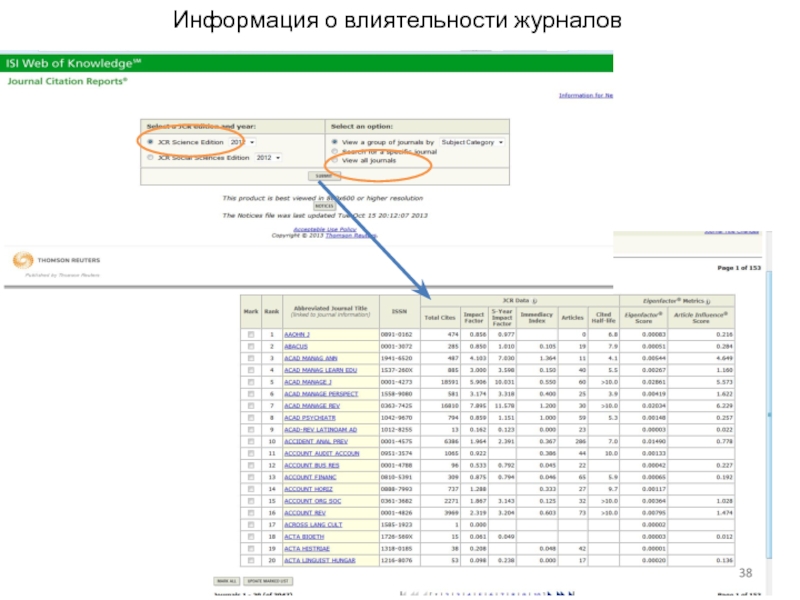Image resolution: width=800 pixels, height=600 pixels.
Task: Expand the Subject Category dropdown
Action: (x=472, y=142)
